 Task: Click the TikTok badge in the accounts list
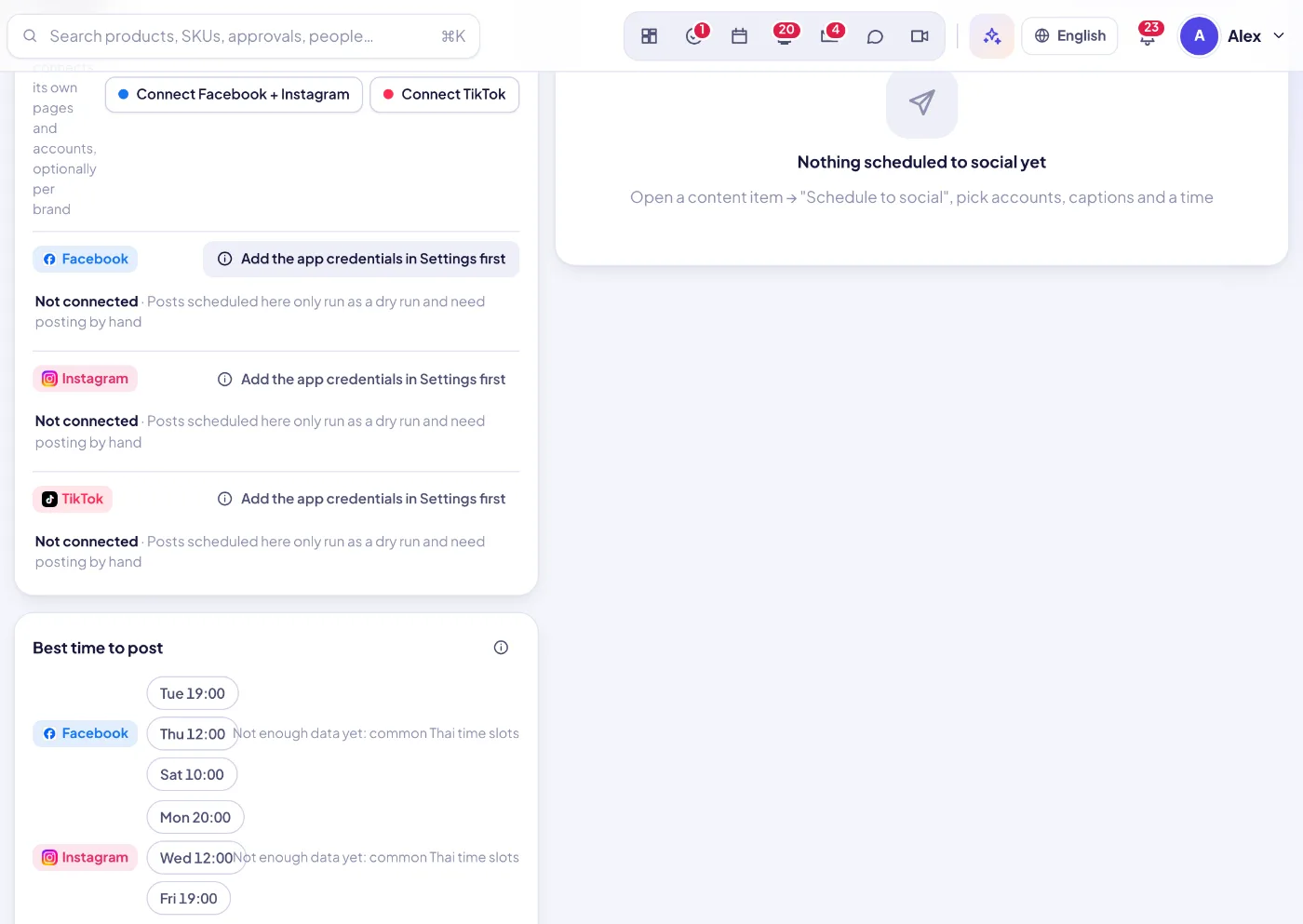(x=73, y=500)
